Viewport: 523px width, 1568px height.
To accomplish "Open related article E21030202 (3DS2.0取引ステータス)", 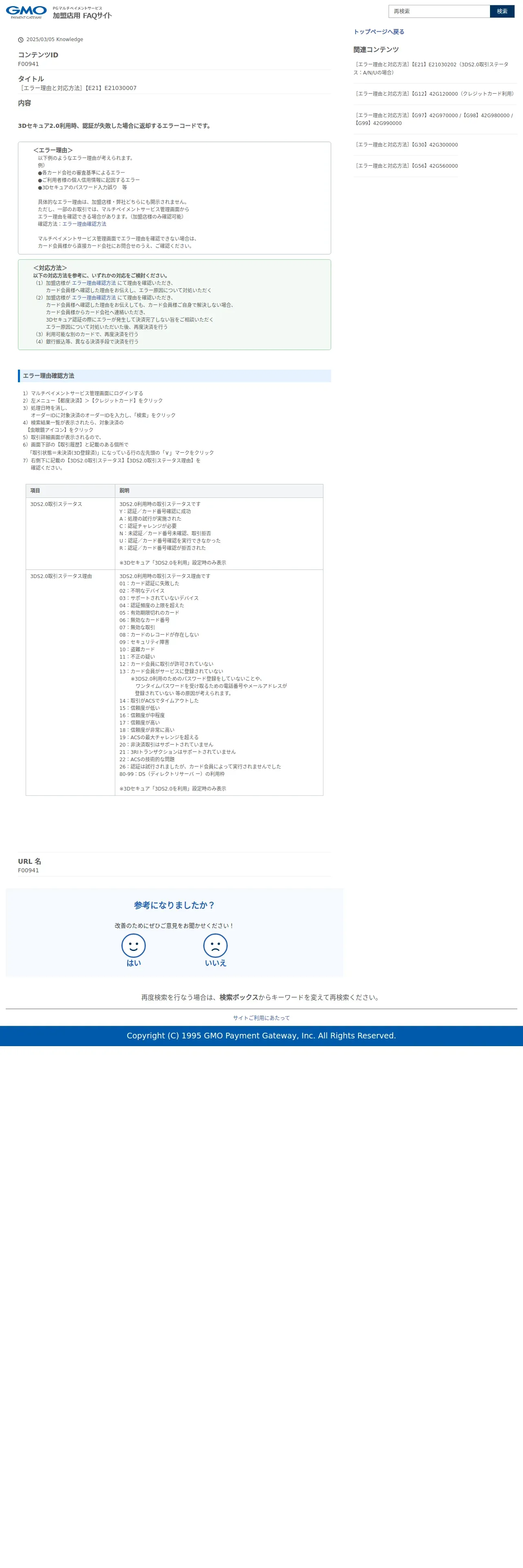I will pos(431,68).
